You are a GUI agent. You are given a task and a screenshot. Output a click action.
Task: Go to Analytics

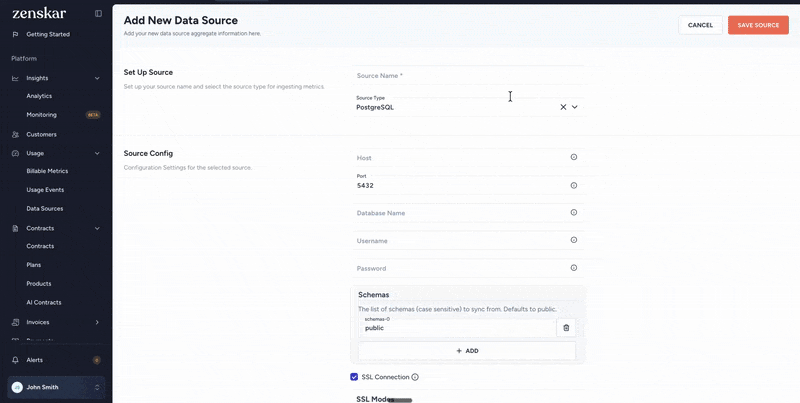tap(39, 96)
